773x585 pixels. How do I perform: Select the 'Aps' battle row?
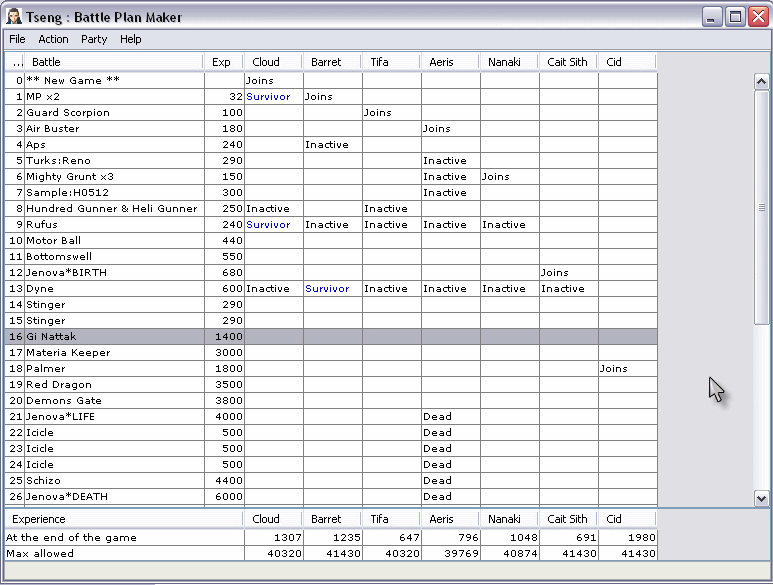tap(331, 144)
